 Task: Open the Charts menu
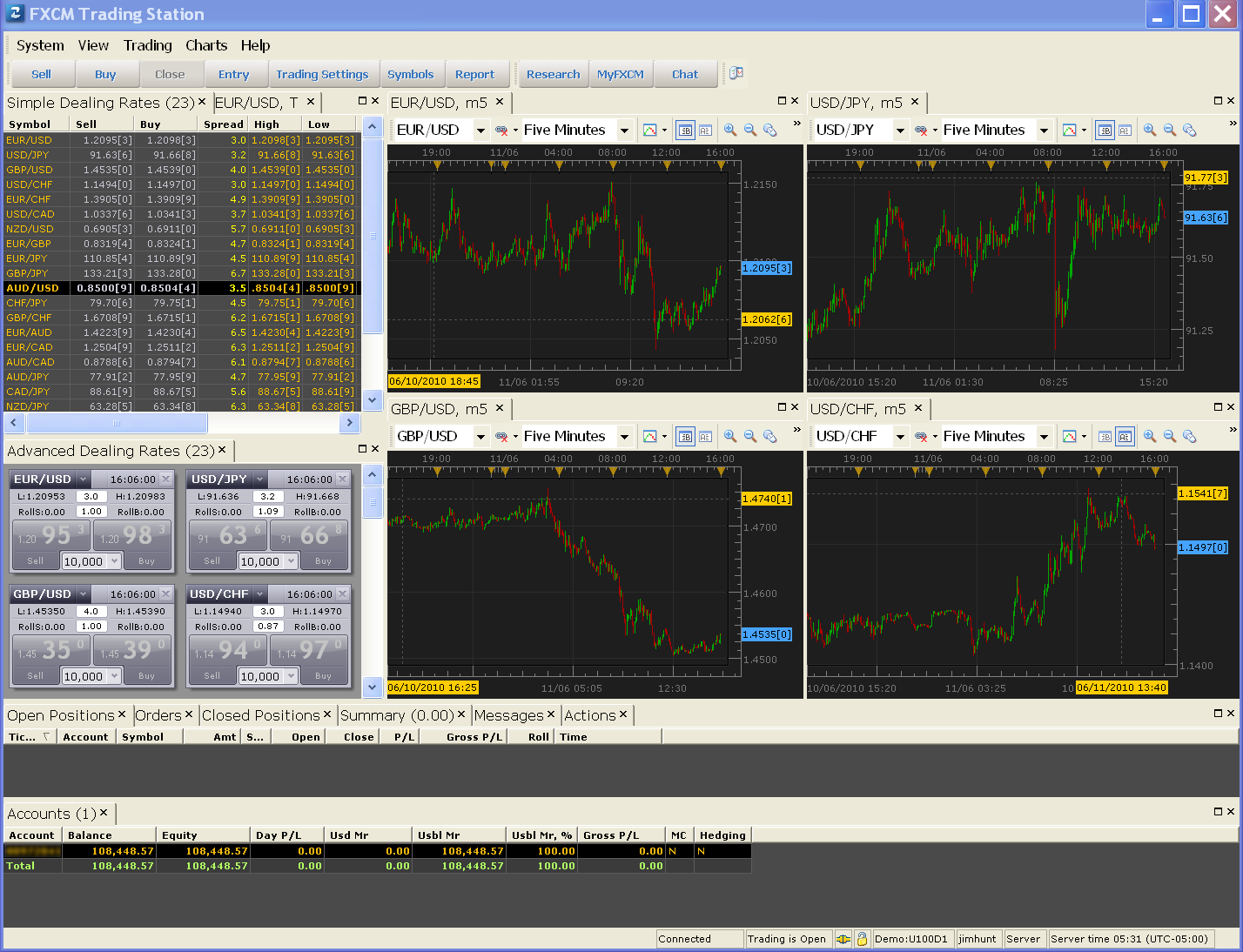(x=206, y=45)
